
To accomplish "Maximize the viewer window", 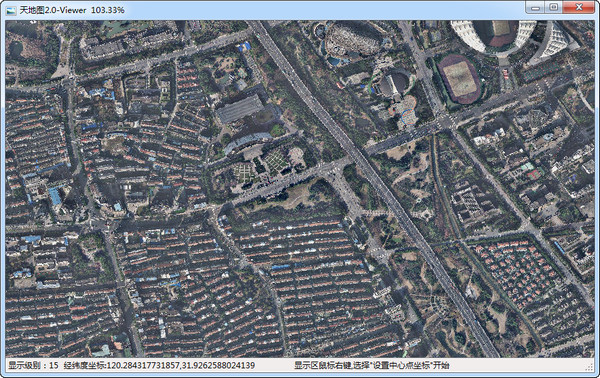I will 553,7.
